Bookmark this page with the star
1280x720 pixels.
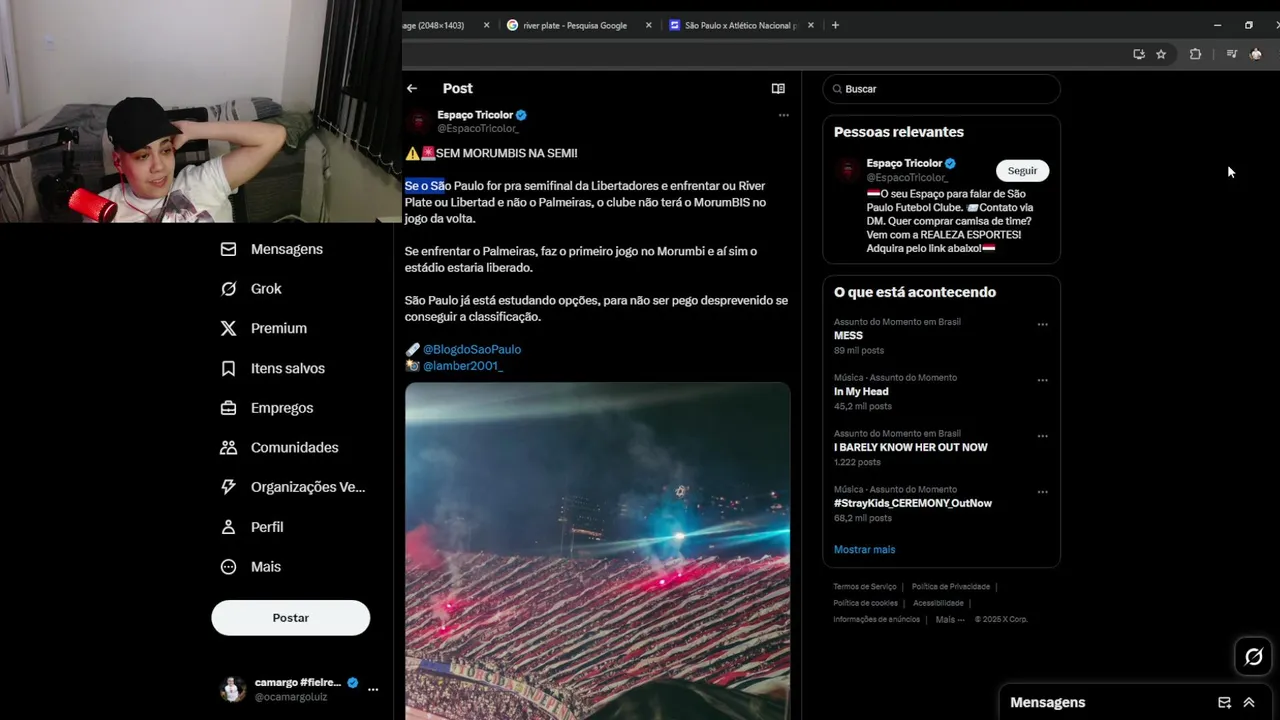point(1161,54)
